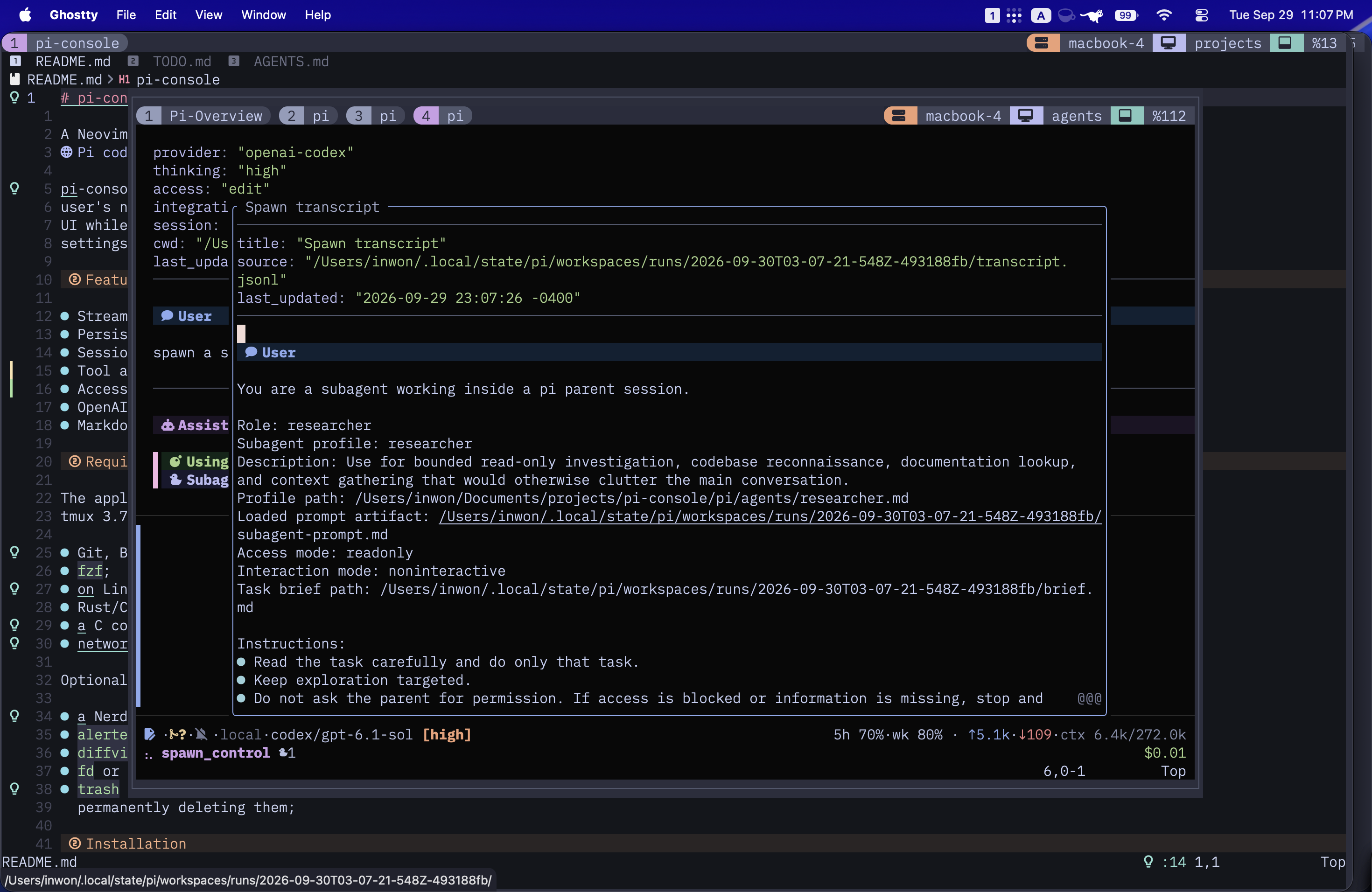Viewport: 1372px width, 892px height.
Task: Click the input source A icon
Action: [1041, 15]
